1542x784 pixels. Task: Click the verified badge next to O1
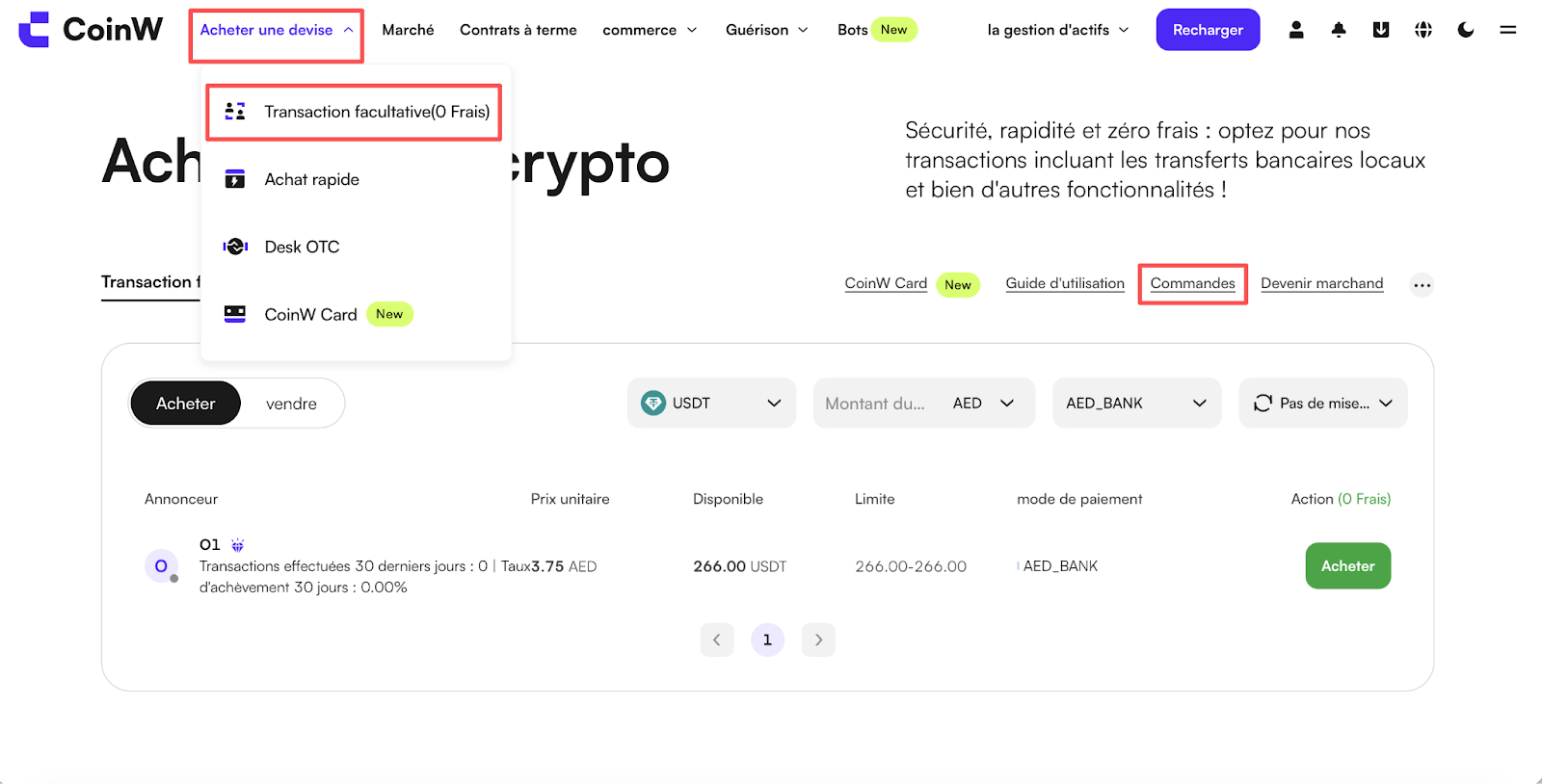click(x=238, y=545)
